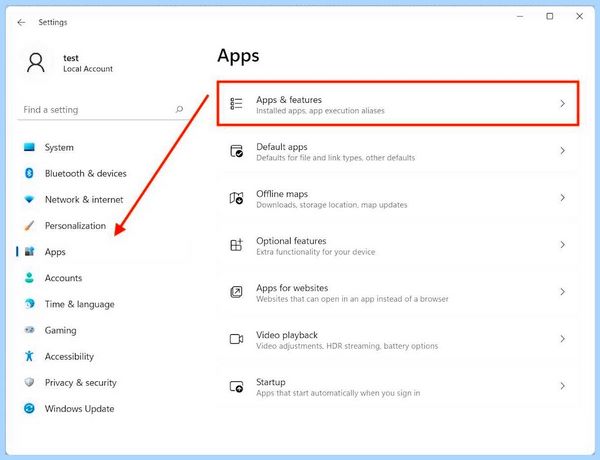Viewport: 600px width, 460px height.
Task: Open Privacy & security section
Action: coord(104,382)
